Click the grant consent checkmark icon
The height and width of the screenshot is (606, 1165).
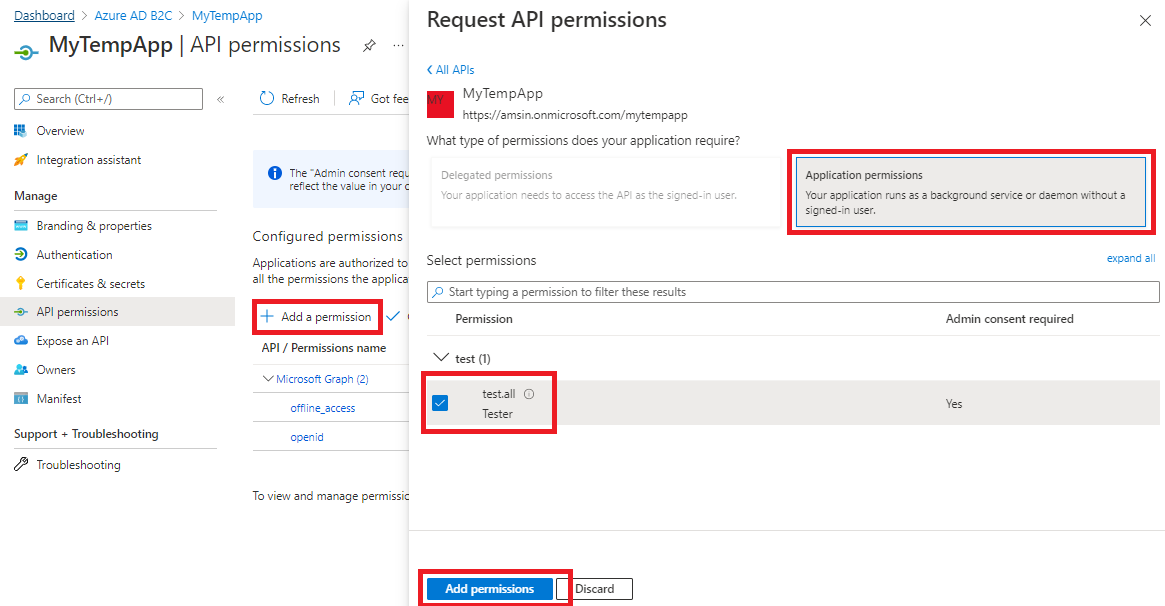point(393,316)
